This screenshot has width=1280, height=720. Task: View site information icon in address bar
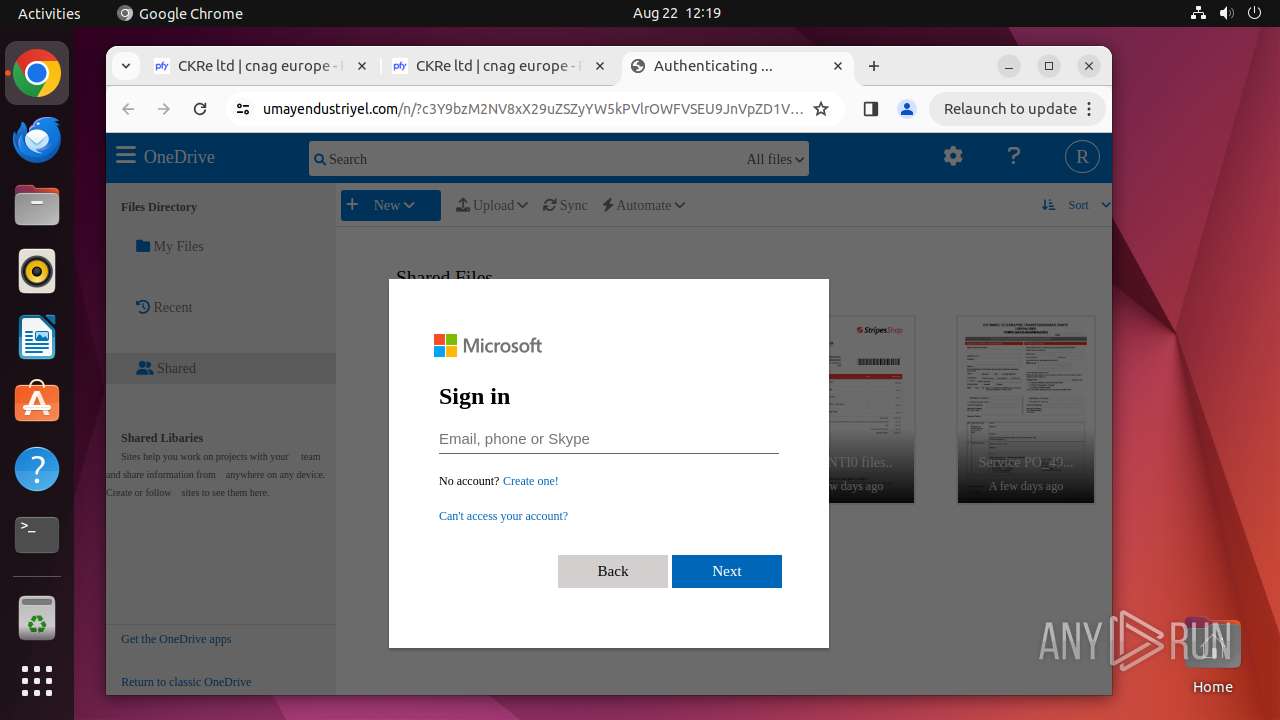(x=243, y=109)
